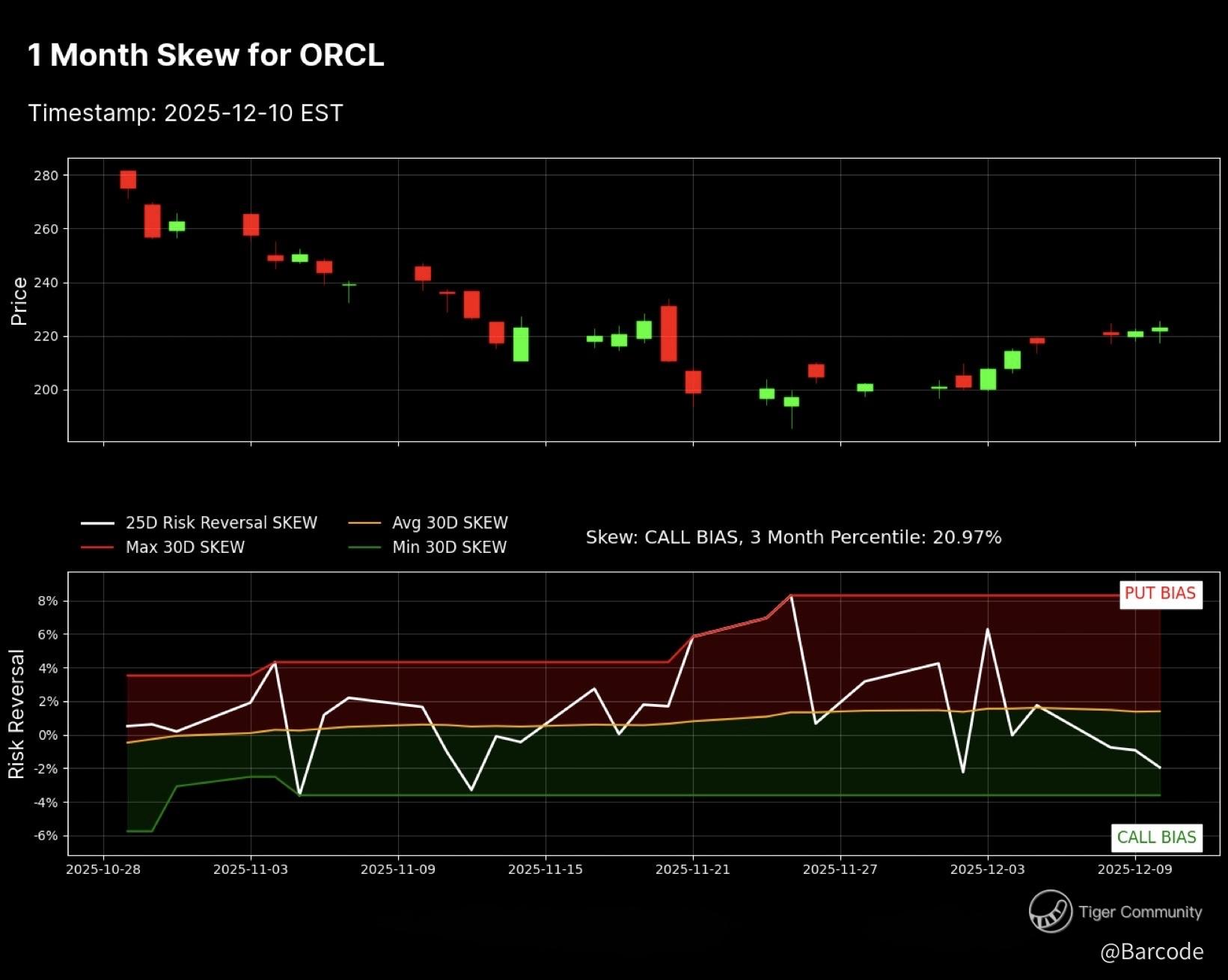Click the 220 price axis tick label
The image size is (1228, 980).
point(46,337)
